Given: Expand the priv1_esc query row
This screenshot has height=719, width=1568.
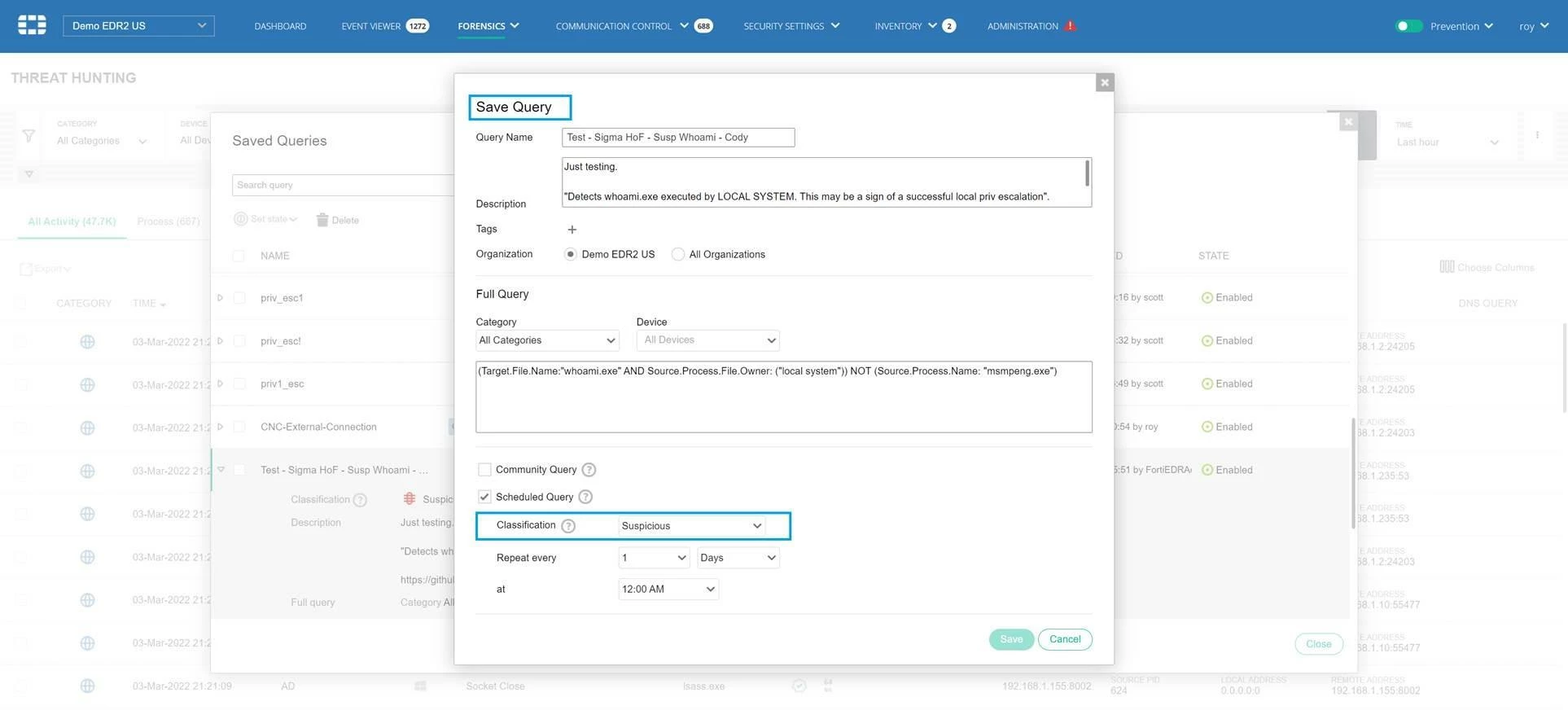Looking at the screenshot, I should [220, 384].
